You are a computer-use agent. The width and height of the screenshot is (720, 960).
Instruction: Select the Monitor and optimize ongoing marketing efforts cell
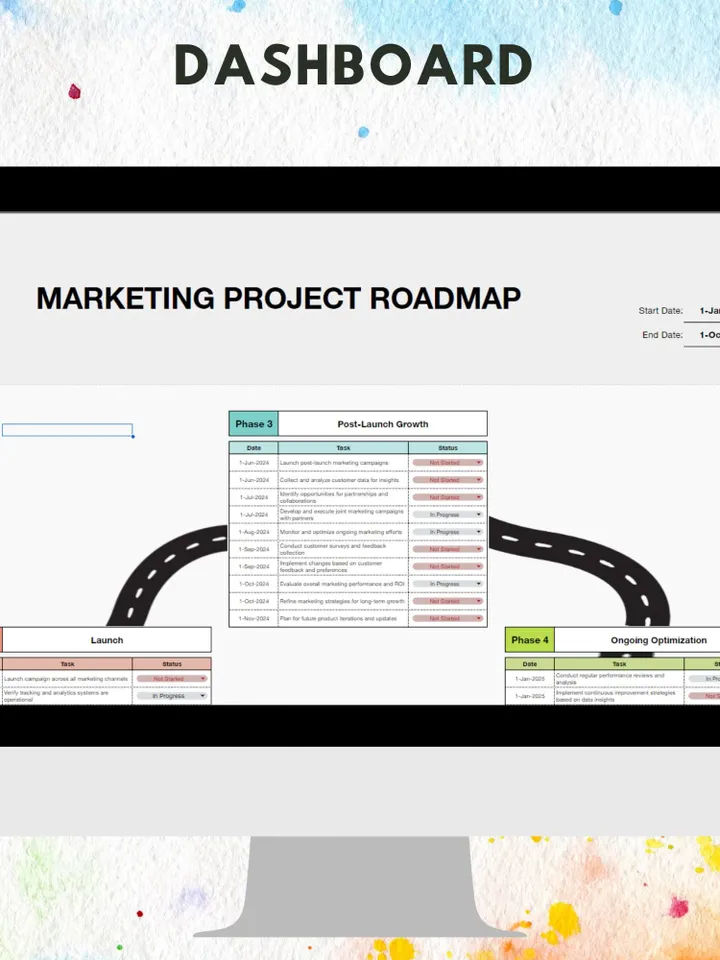point(343,532)
